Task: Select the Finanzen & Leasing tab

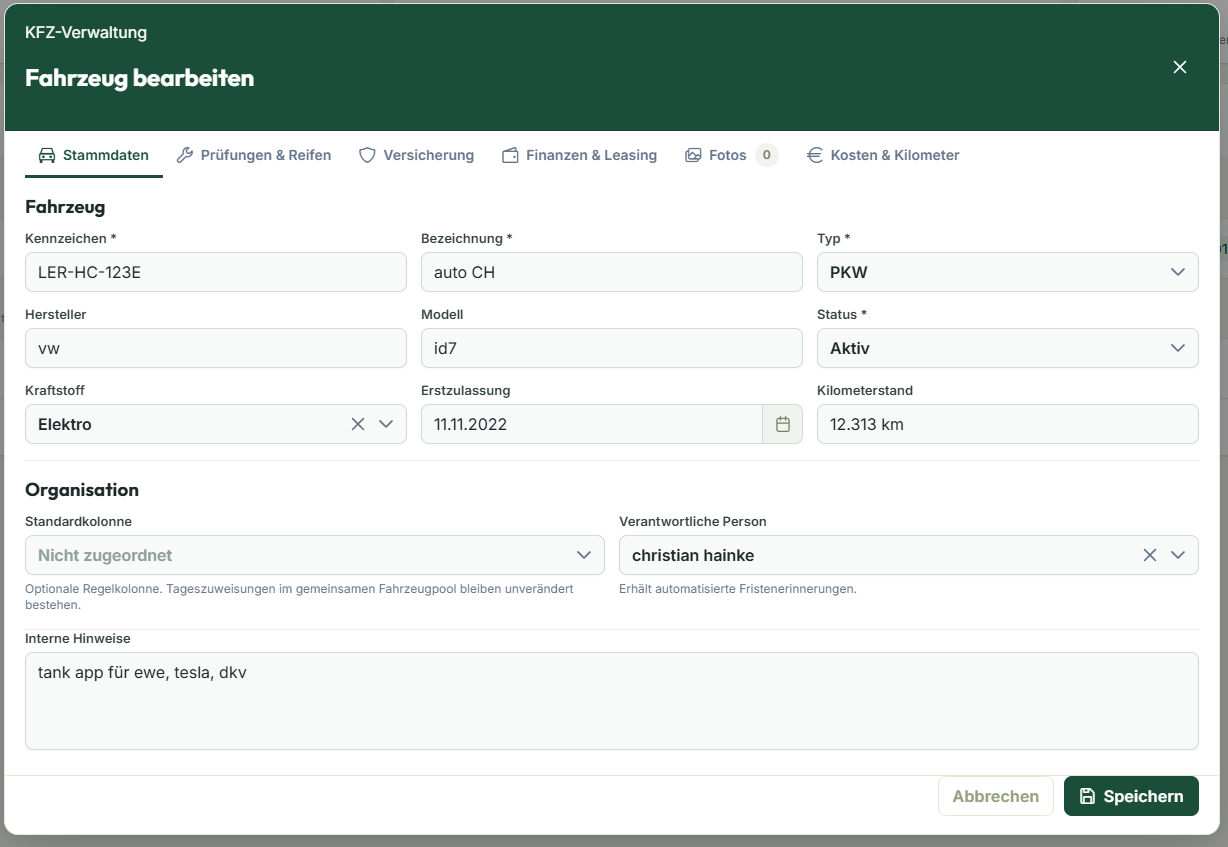Action: tap(580, 155)
